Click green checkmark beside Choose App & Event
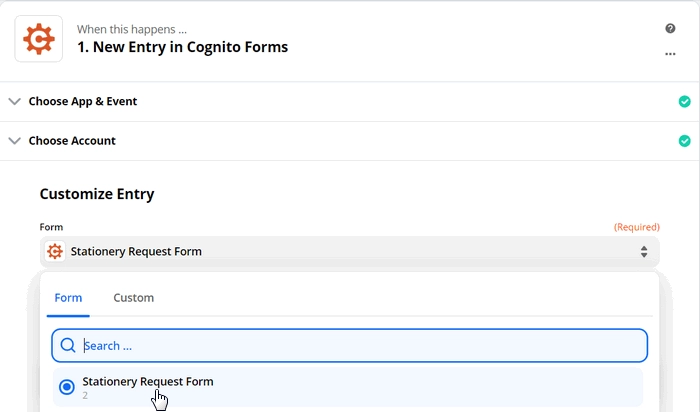The image size is (700, 412). point(684,102)
